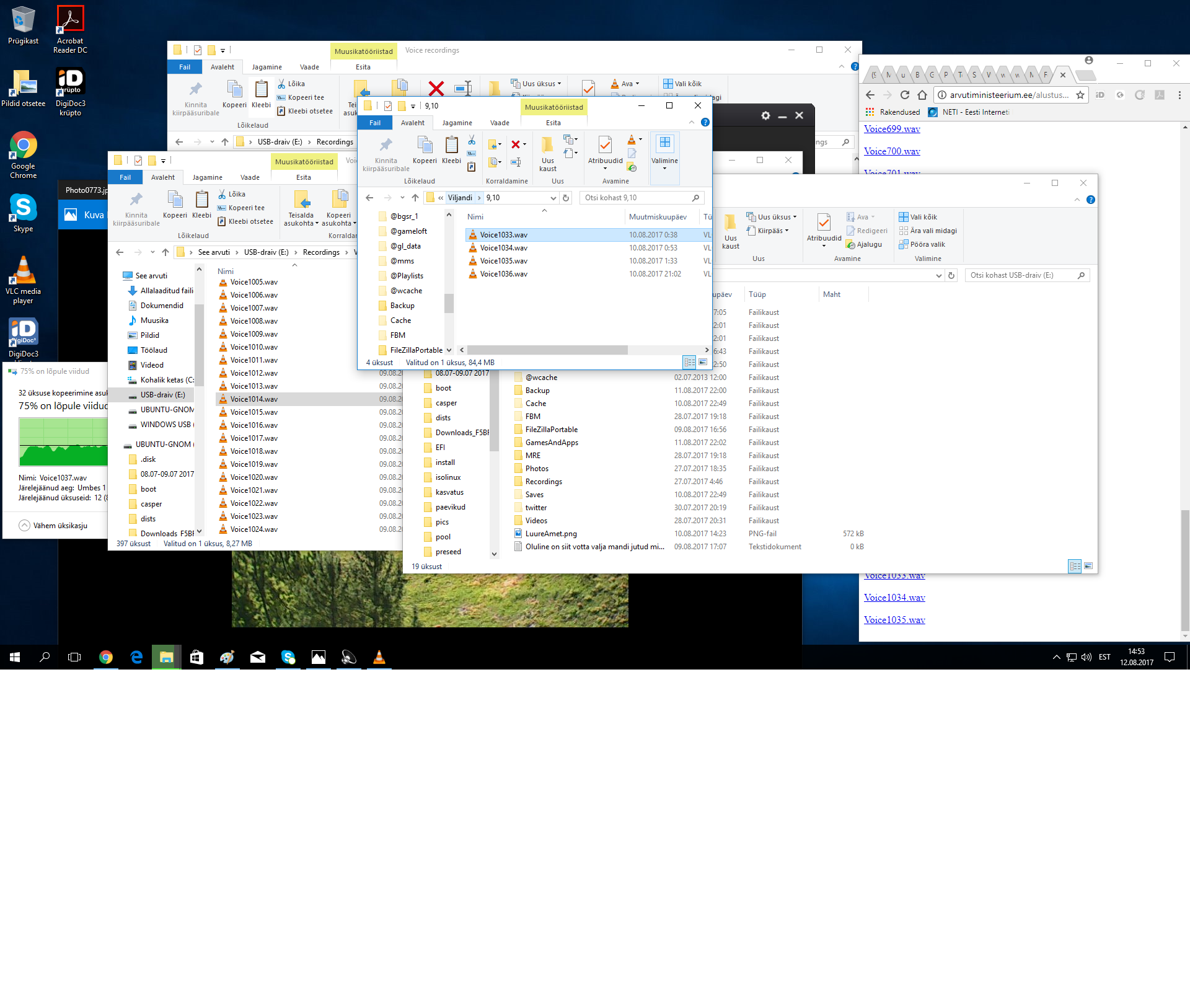Click the up-arrow navigation icon in 9,10 window

pos(415,198)
